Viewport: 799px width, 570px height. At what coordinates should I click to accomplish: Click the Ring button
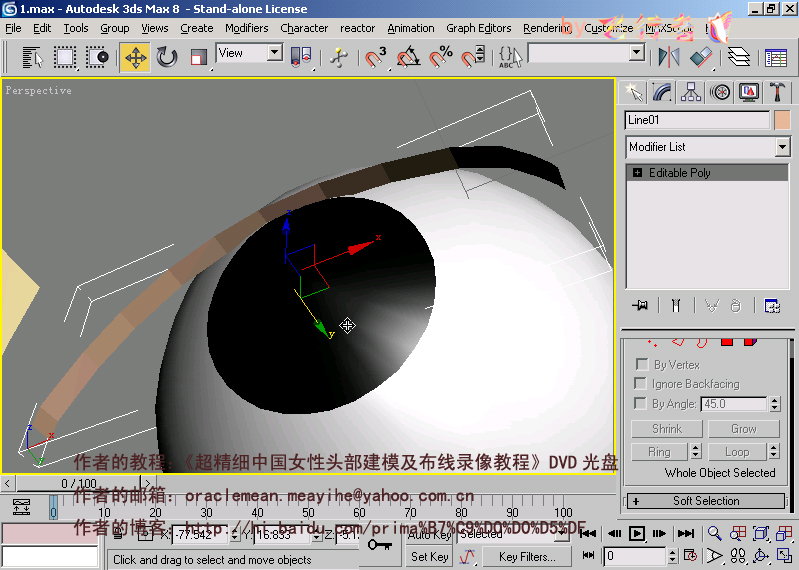pyautogui.click(x=659, y=452)
